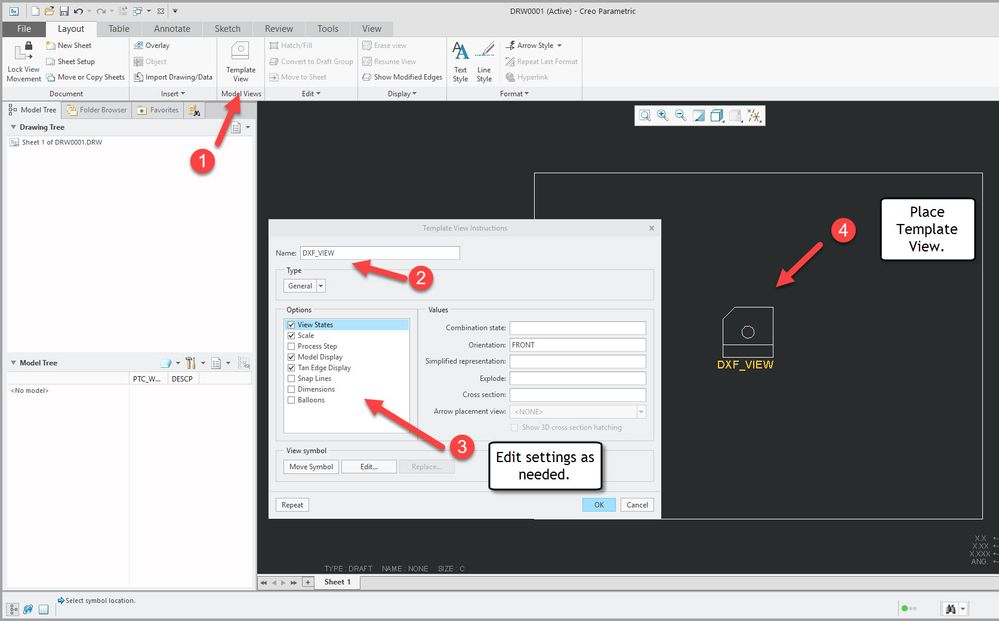
Task: Click the Model Tree show/hide icon with dropdown
Action: point(169,363)
